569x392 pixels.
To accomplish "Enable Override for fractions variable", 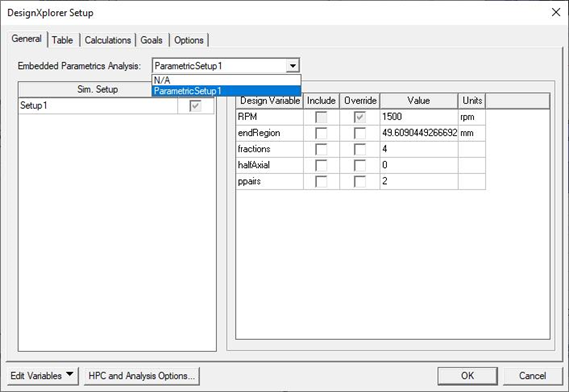I will [x=360, y=149].
